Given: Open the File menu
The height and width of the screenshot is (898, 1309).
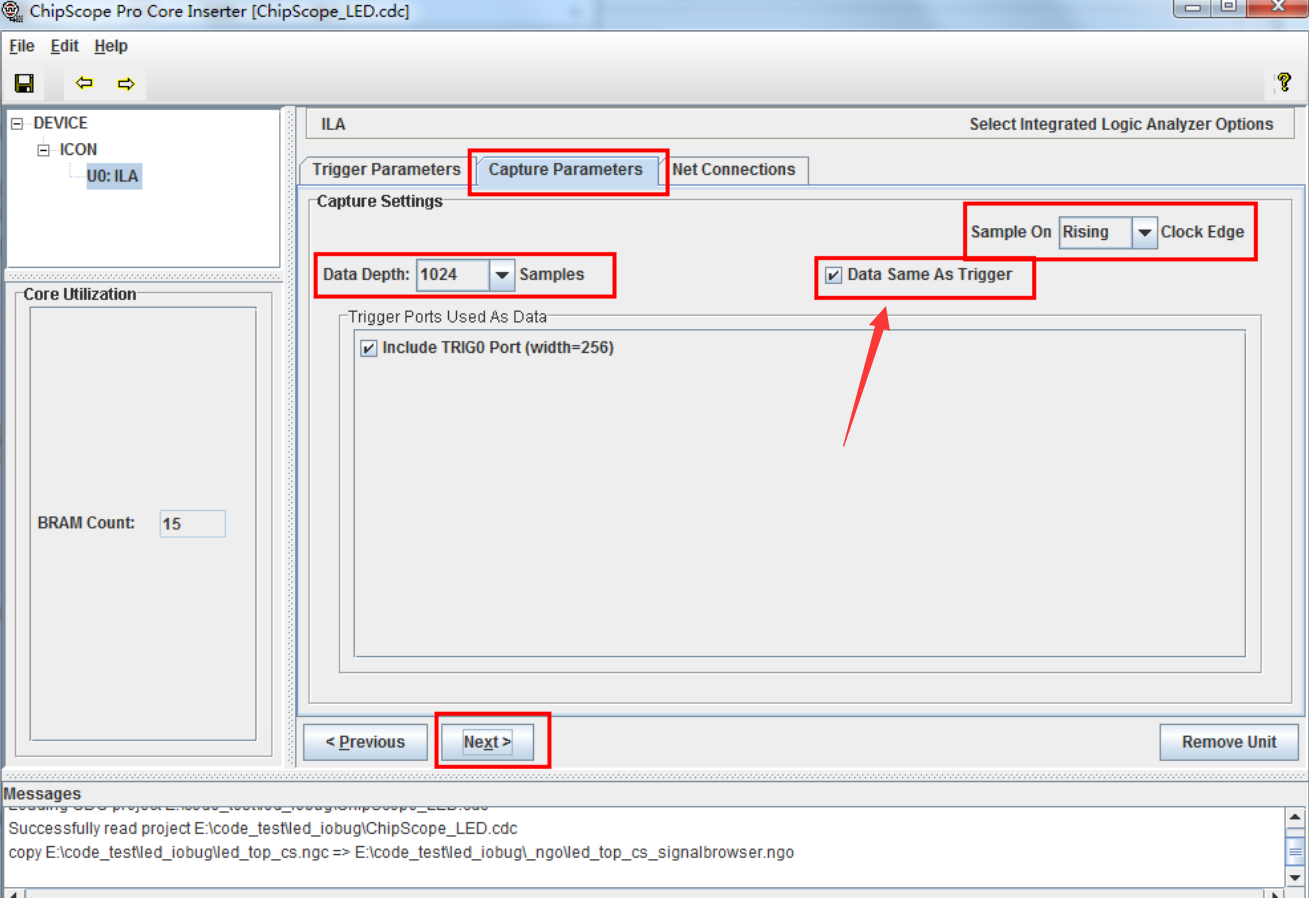Looking at the screenshot, I should (x=22, y=46).
